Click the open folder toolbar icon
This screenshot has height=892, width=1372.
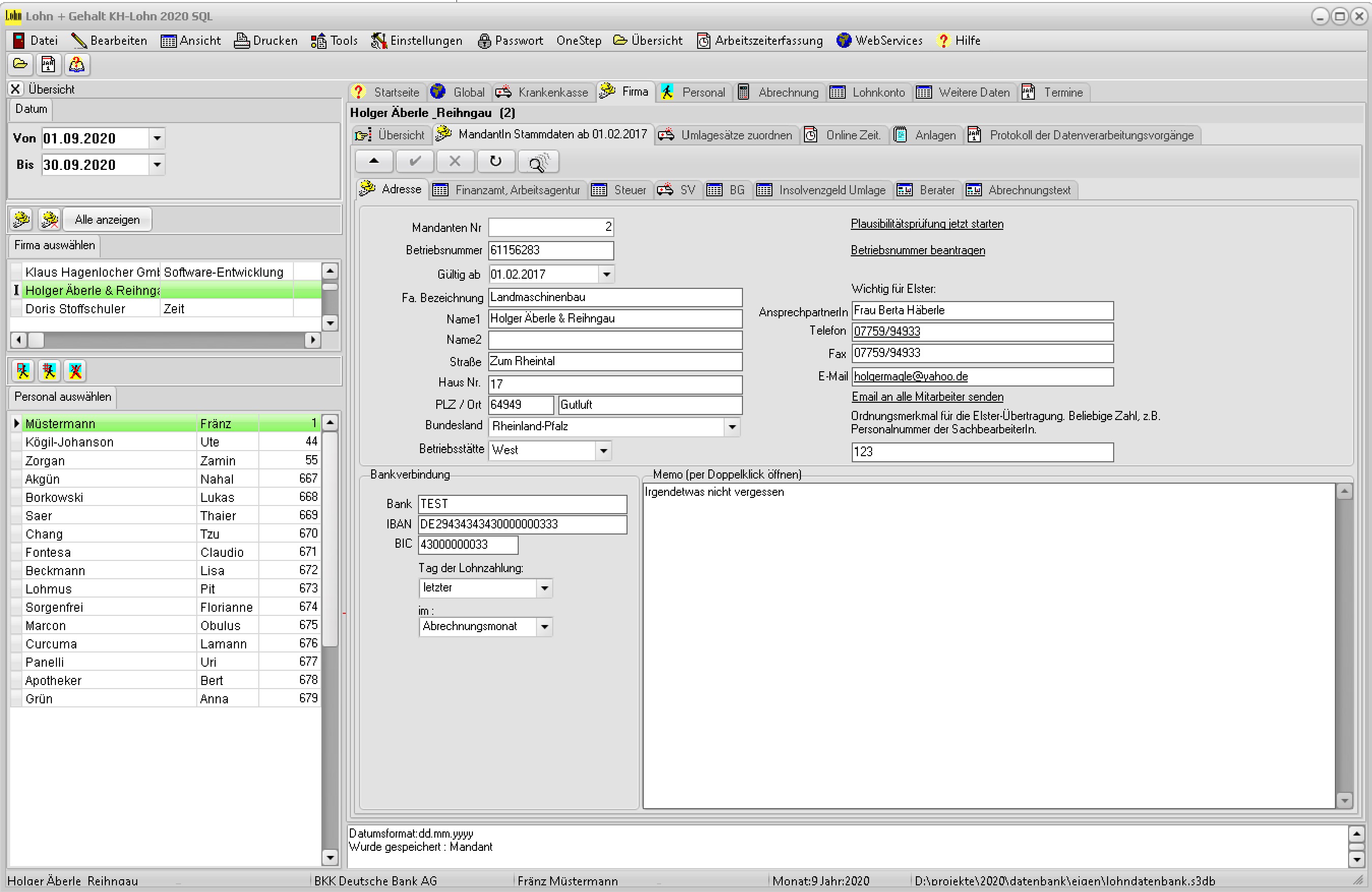click(x=20, y=64)
